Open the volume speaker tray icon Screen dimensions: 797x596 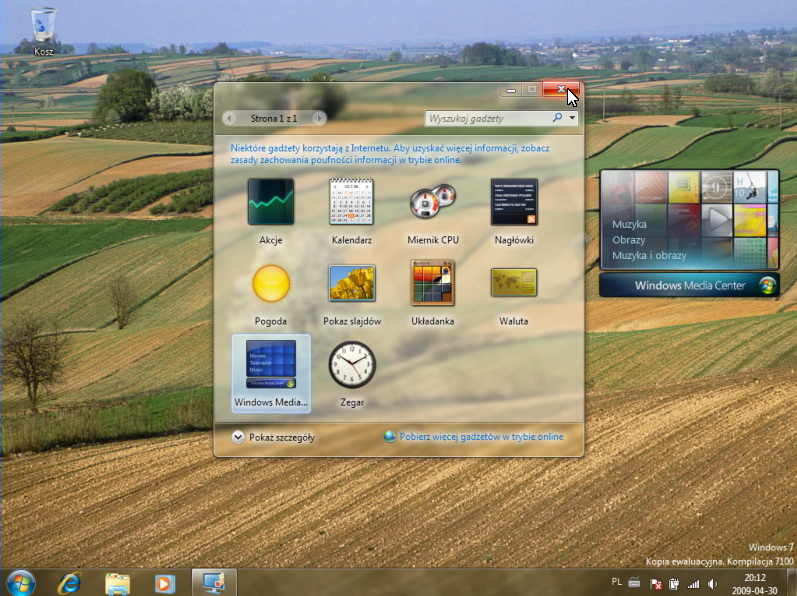tap(713, 584)
